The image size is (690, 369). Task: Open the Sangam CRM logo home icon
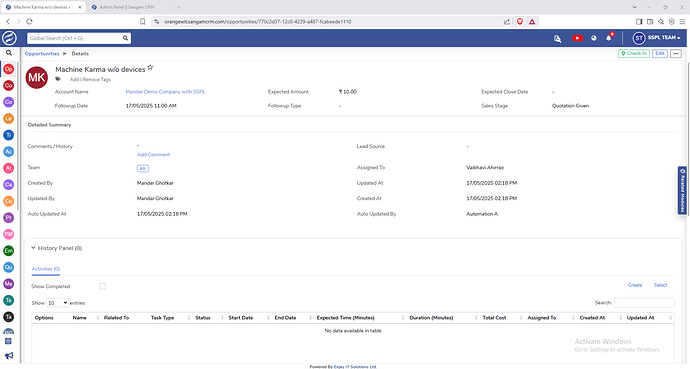9,38
